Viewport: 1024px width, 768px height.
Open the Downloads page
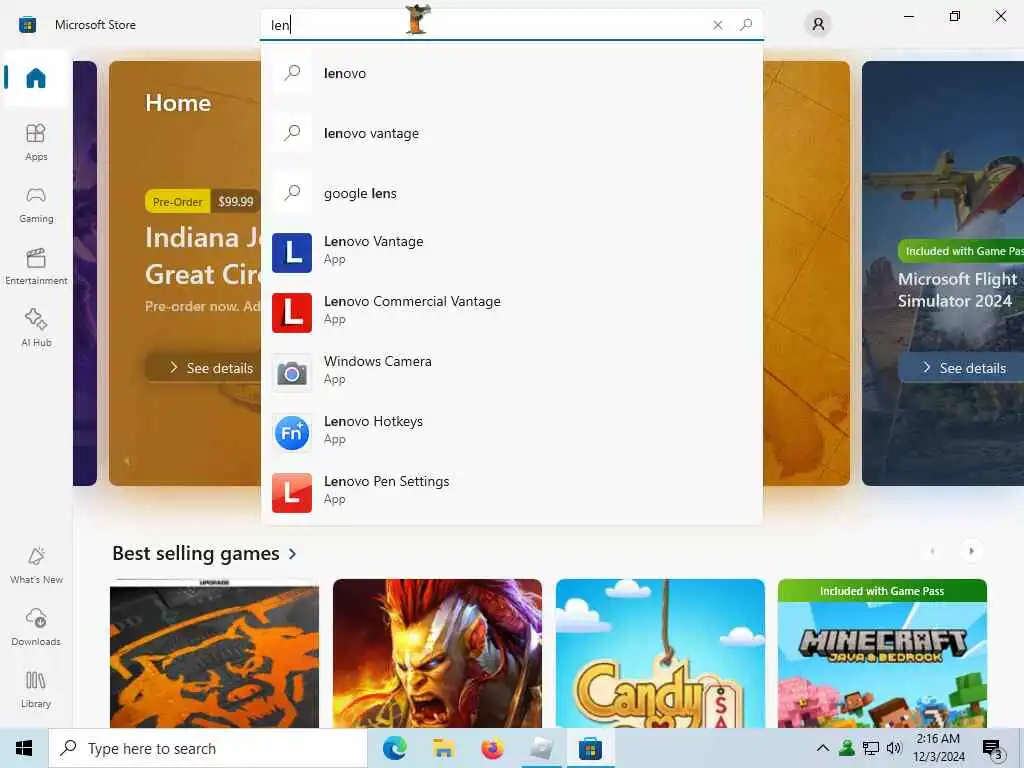pos(36,628)
